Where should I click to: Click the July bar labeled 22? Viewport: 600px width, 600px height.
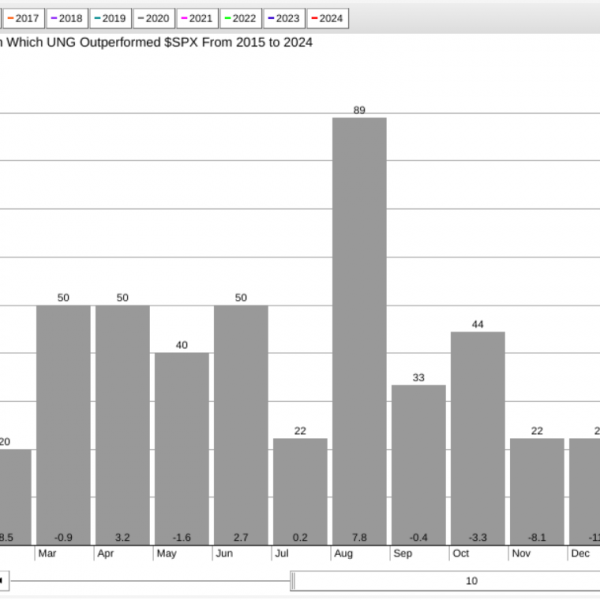tap(300, 492)
